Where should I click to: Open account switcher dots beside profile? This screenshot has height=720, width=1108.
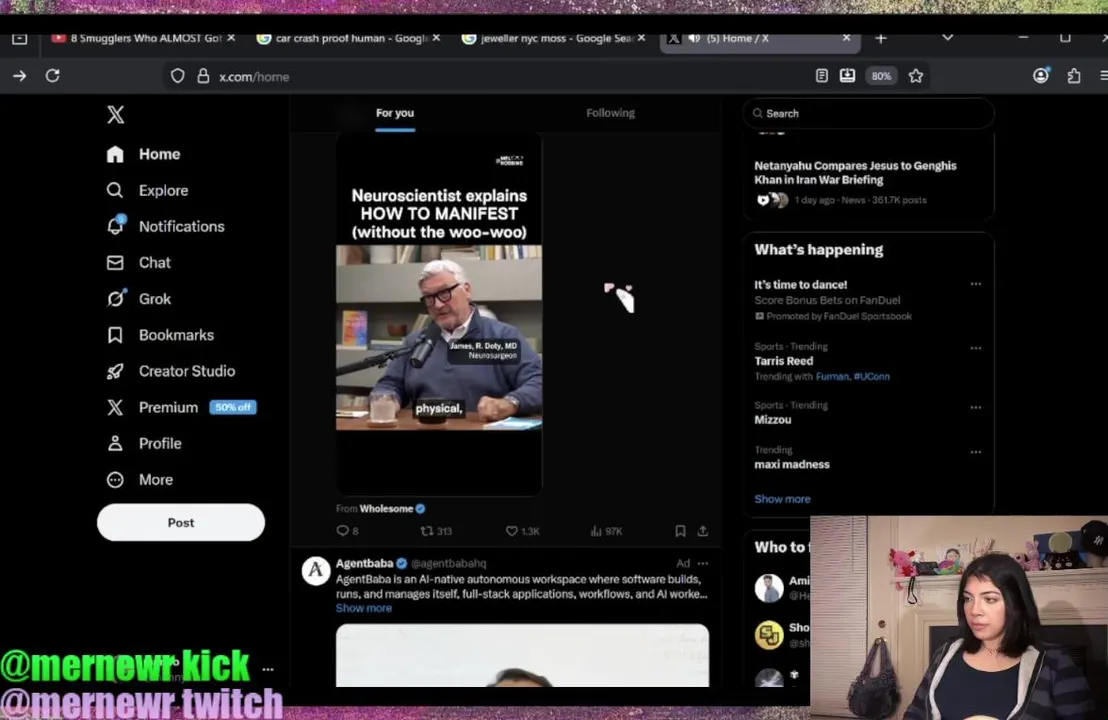click(x=268, y=669)
